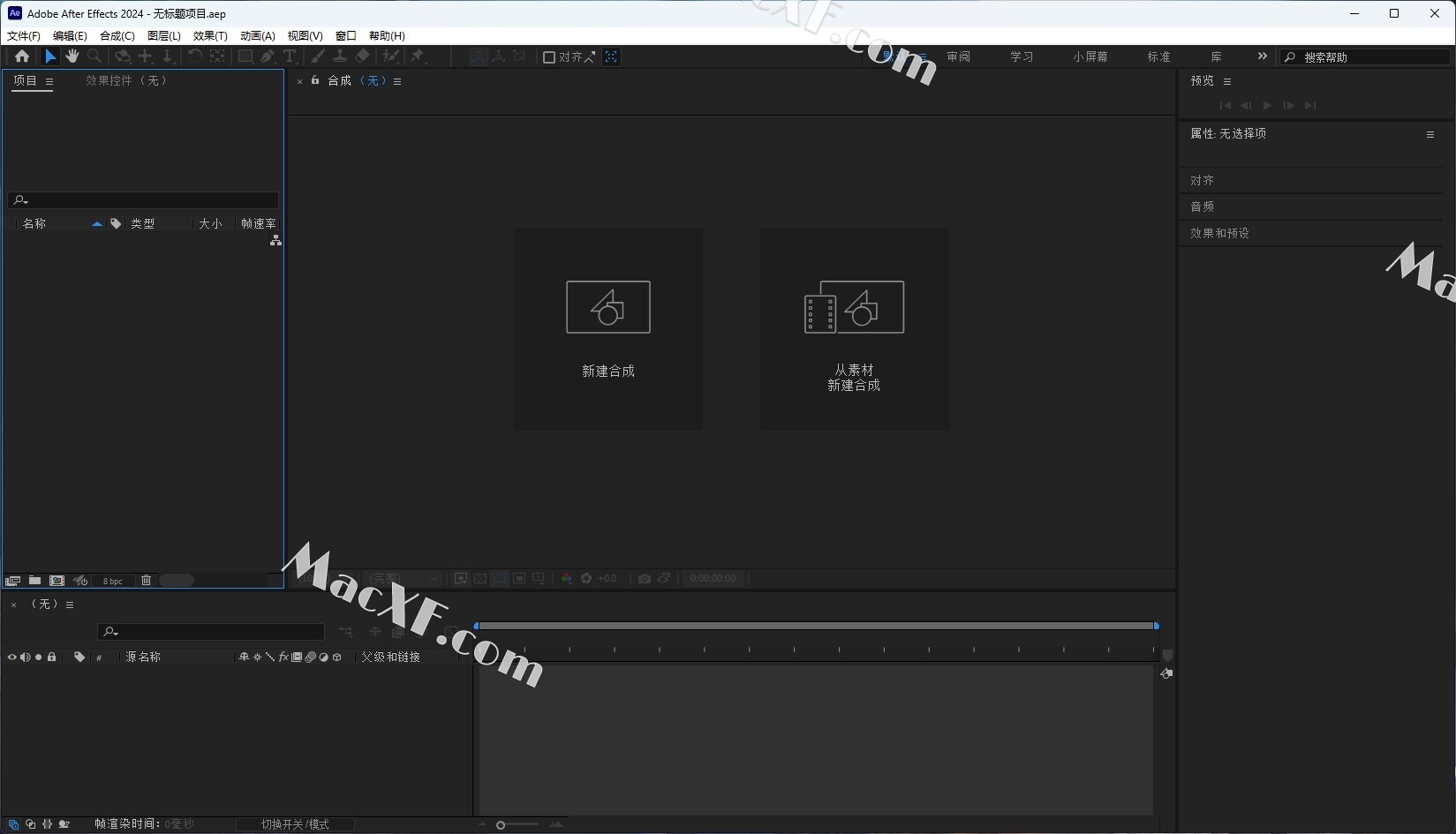Click the Project panel bottom scroll thumb
1456x834 pixels.
pyautogui.click(x=177, y=581)
